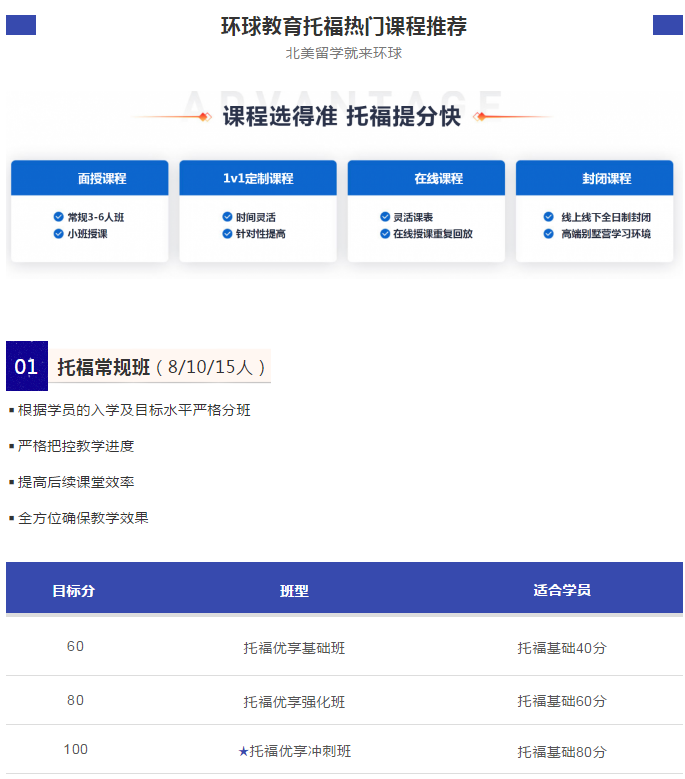The image size is (685, 779).
Task: Click target score cell 80
Action: [76, 701]
